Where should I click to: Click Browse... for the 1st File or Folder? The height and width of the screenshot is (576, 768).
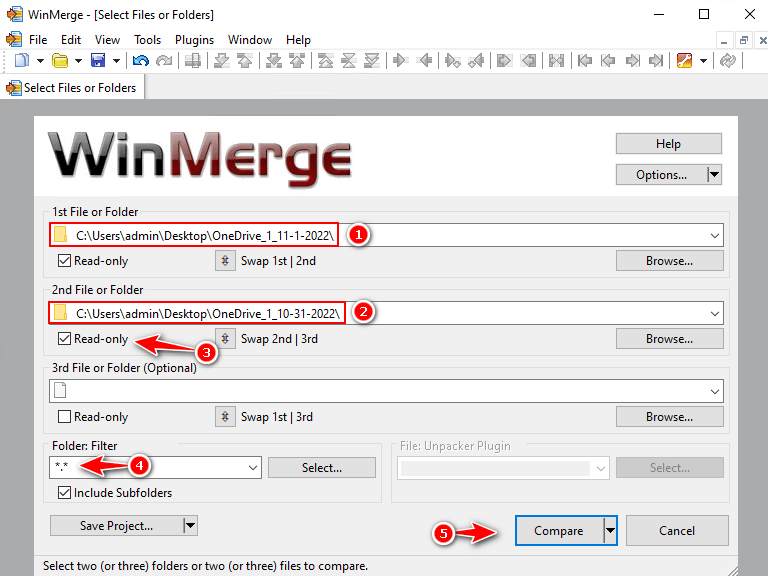point(670,261)
